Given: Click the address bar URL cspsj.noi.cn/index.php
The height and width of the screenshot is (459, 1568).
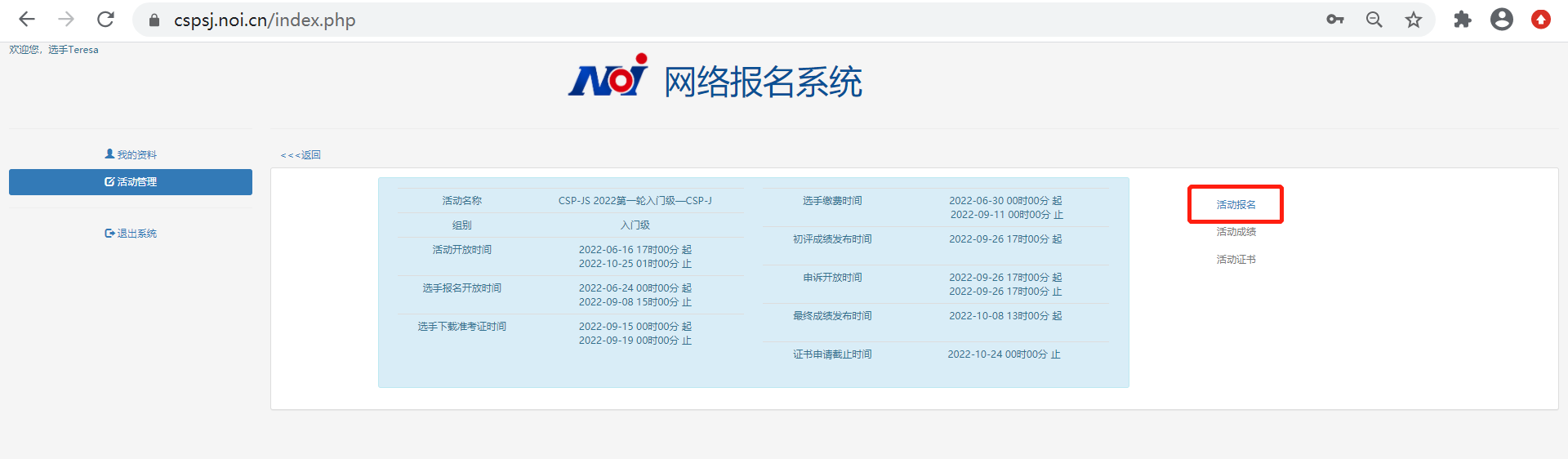Looking at the screenshot, I should point(265,20).
